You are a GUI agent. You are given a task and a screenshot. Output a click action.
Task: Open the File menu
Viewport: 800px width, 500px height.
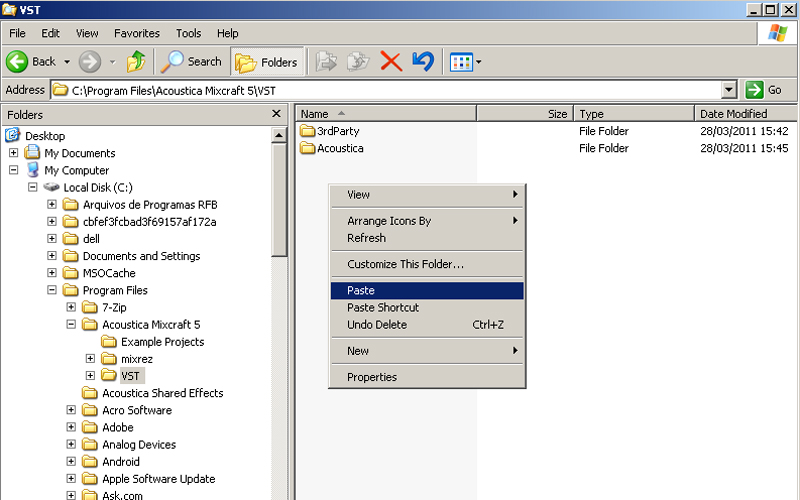[17, 33]
